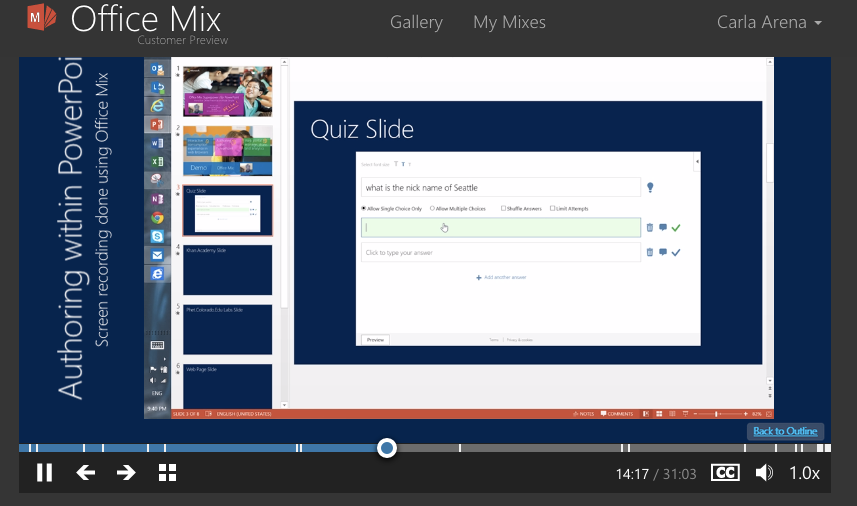Click the video progress scrubber handle
The height and width of the screenshot is (506, 857).
point(386,448)
